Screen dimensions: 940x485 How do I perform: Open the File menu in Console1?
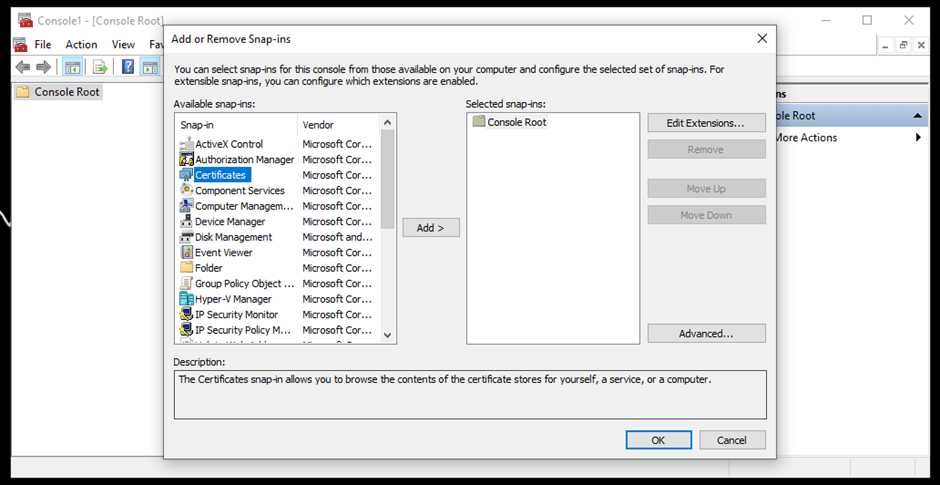(43, 44)
